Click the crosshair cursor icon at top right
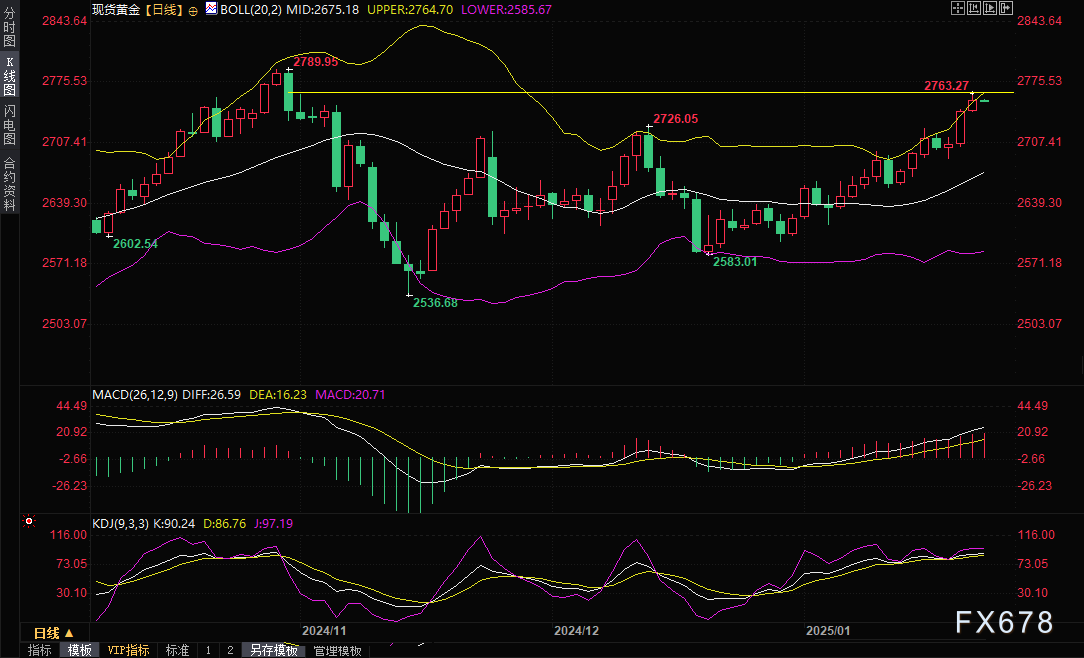The width and height of the screenshot is (1084, 658). coord(957,8)
